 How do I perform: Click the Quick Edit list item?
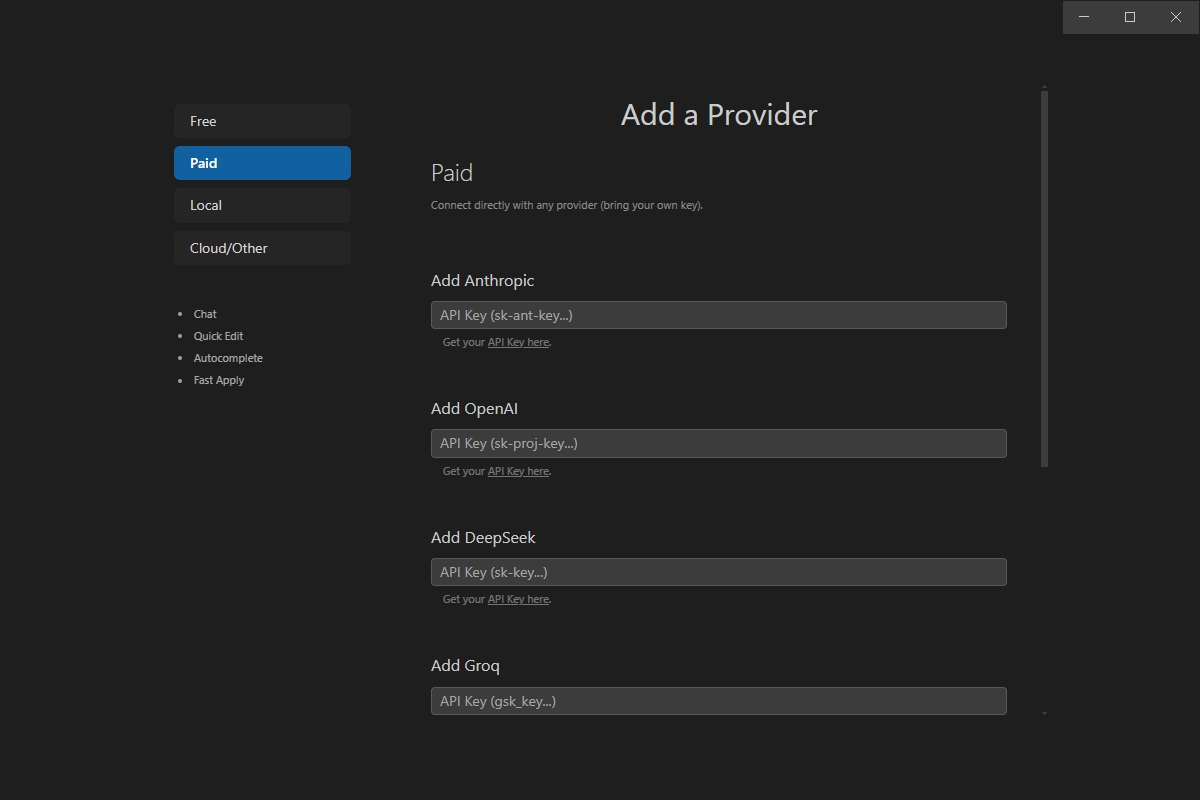pos(218,336)
